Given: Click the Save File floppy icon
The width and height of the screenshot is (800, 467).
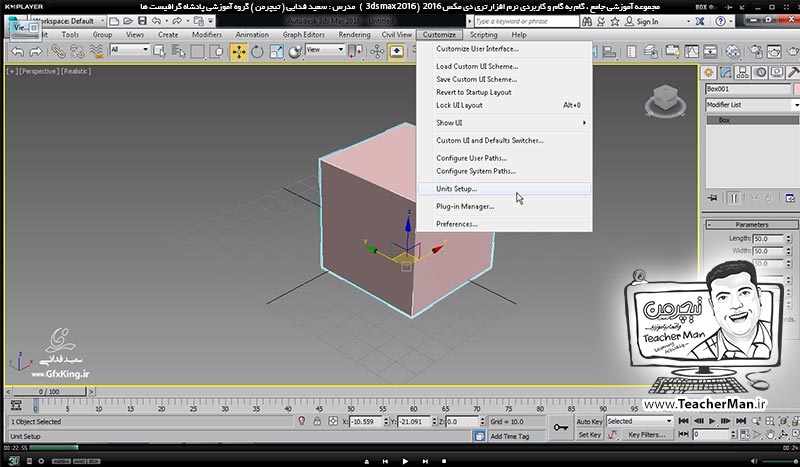Looking at the screenshot, I should click(142, 21).
